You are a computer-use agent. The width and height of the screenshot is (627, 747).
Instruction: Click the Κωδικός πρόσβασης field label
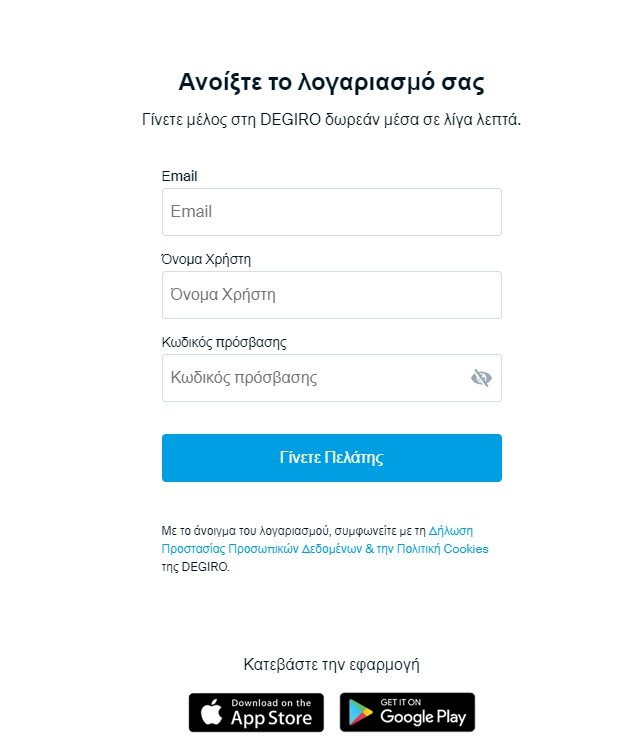tap(224, 343)
